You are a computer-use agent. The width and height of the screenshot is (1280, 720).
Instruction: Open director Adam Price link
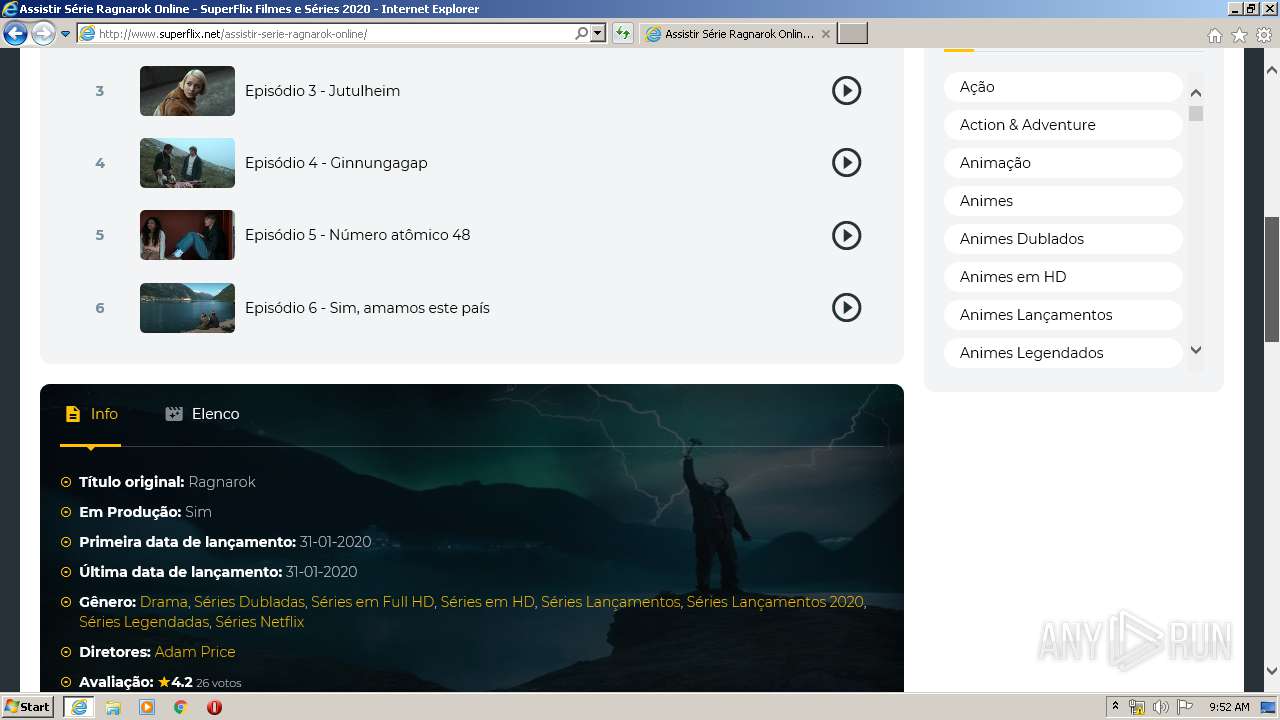(x=195, y=652)
